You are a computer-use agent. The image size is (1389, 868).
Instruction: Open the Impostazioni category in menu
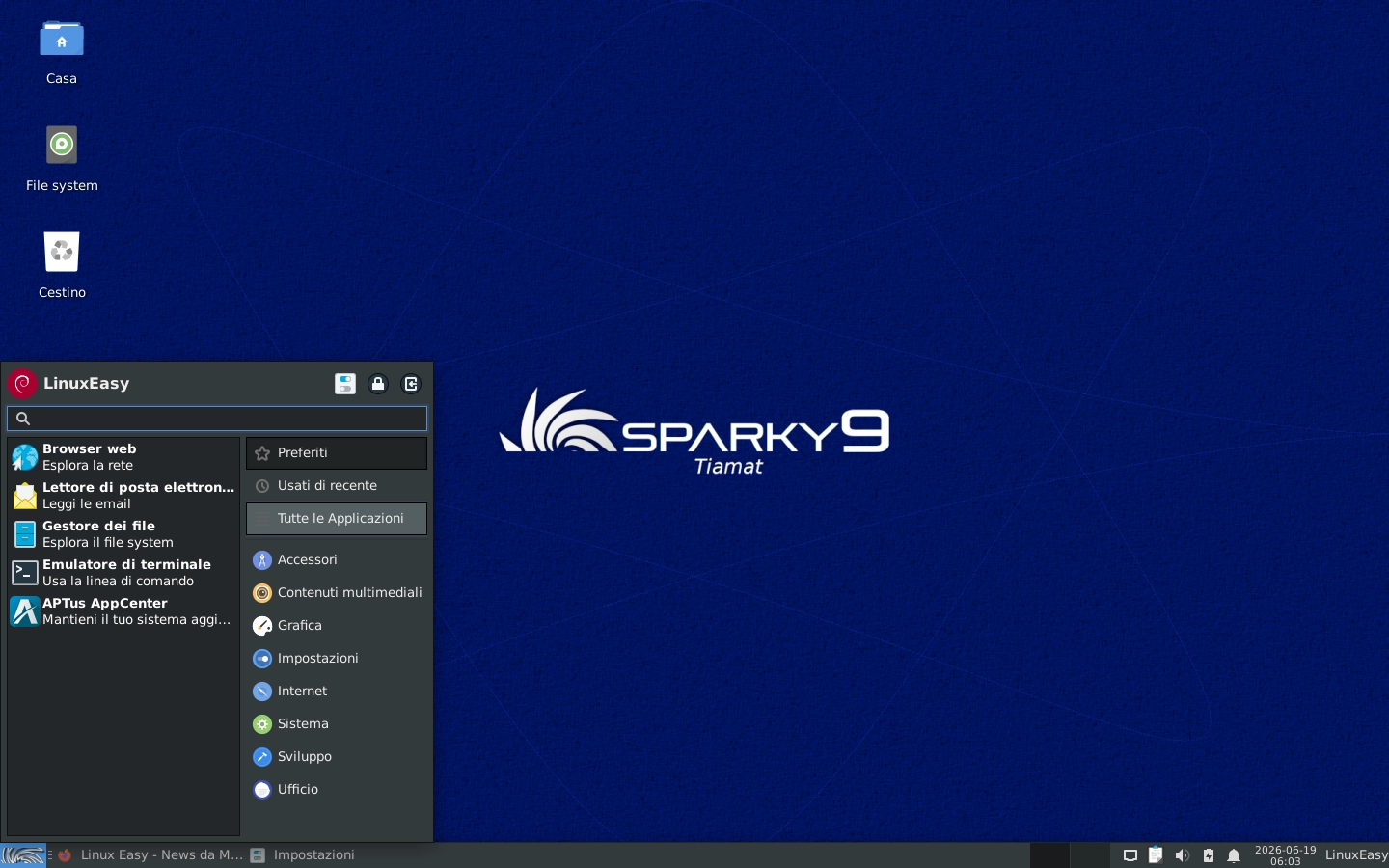337,659
